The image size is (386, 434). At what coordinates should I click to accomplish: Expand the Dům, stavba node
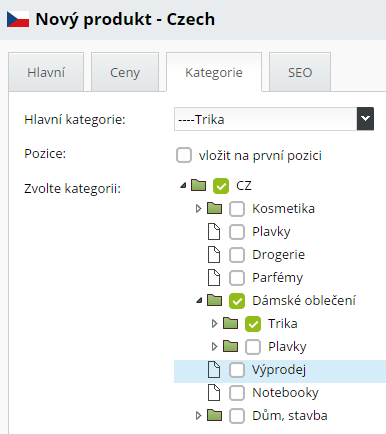(199, 416)
